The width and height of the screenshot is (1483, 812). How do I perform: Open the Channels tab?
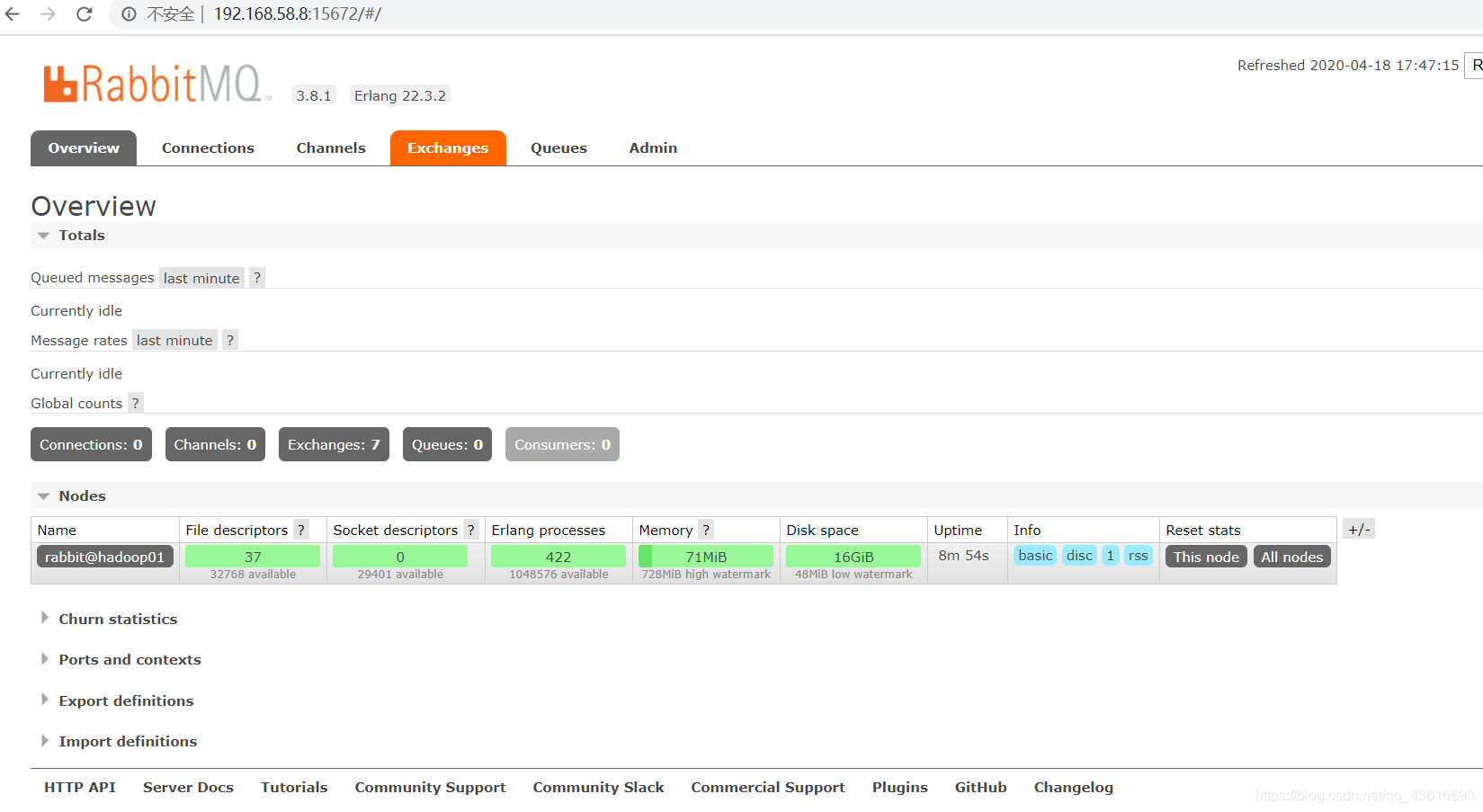pyautogui.click(x=331, y=148)
